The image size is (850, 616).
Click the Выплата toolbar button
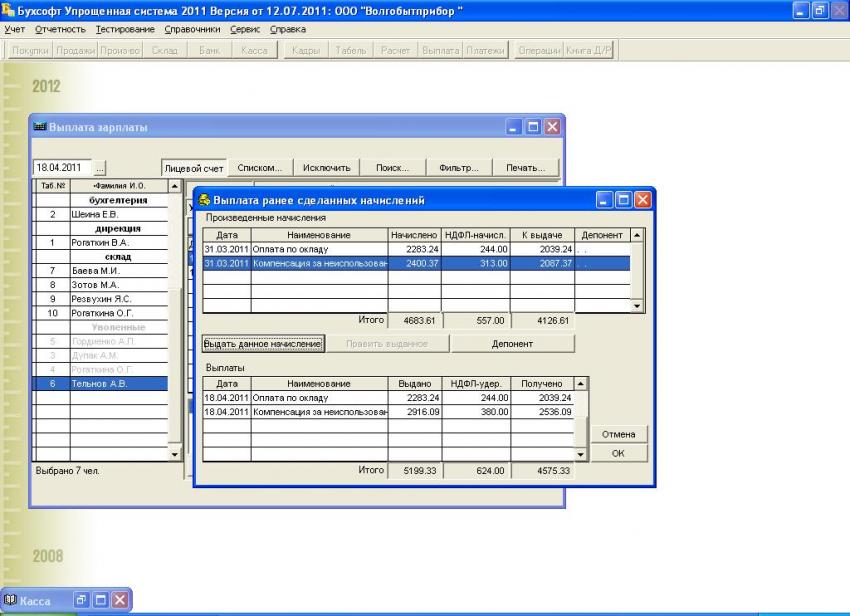coord(440,50)
